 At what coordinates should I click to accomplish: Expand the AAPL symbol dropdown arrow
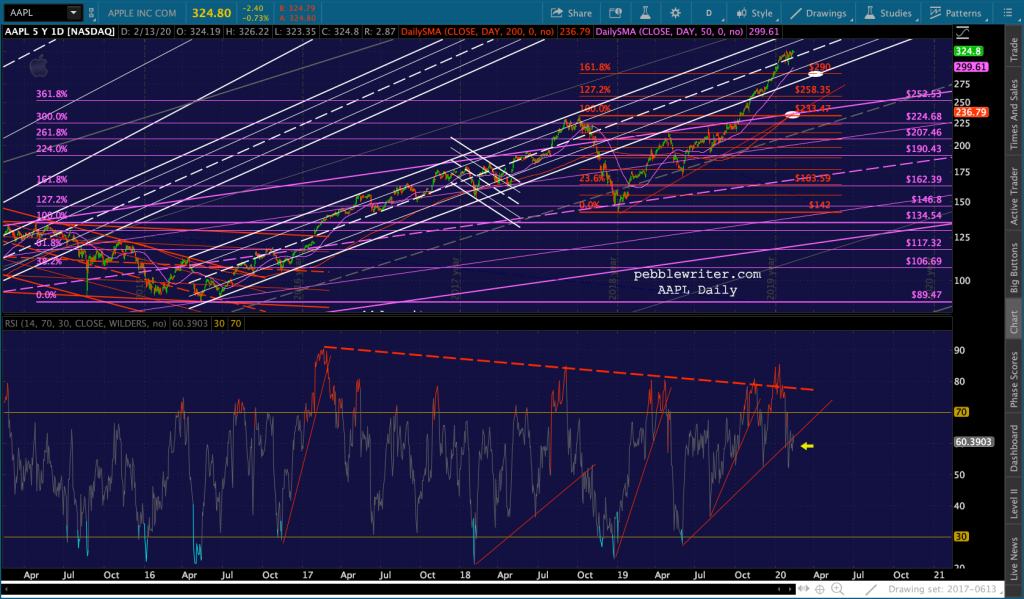74,12
